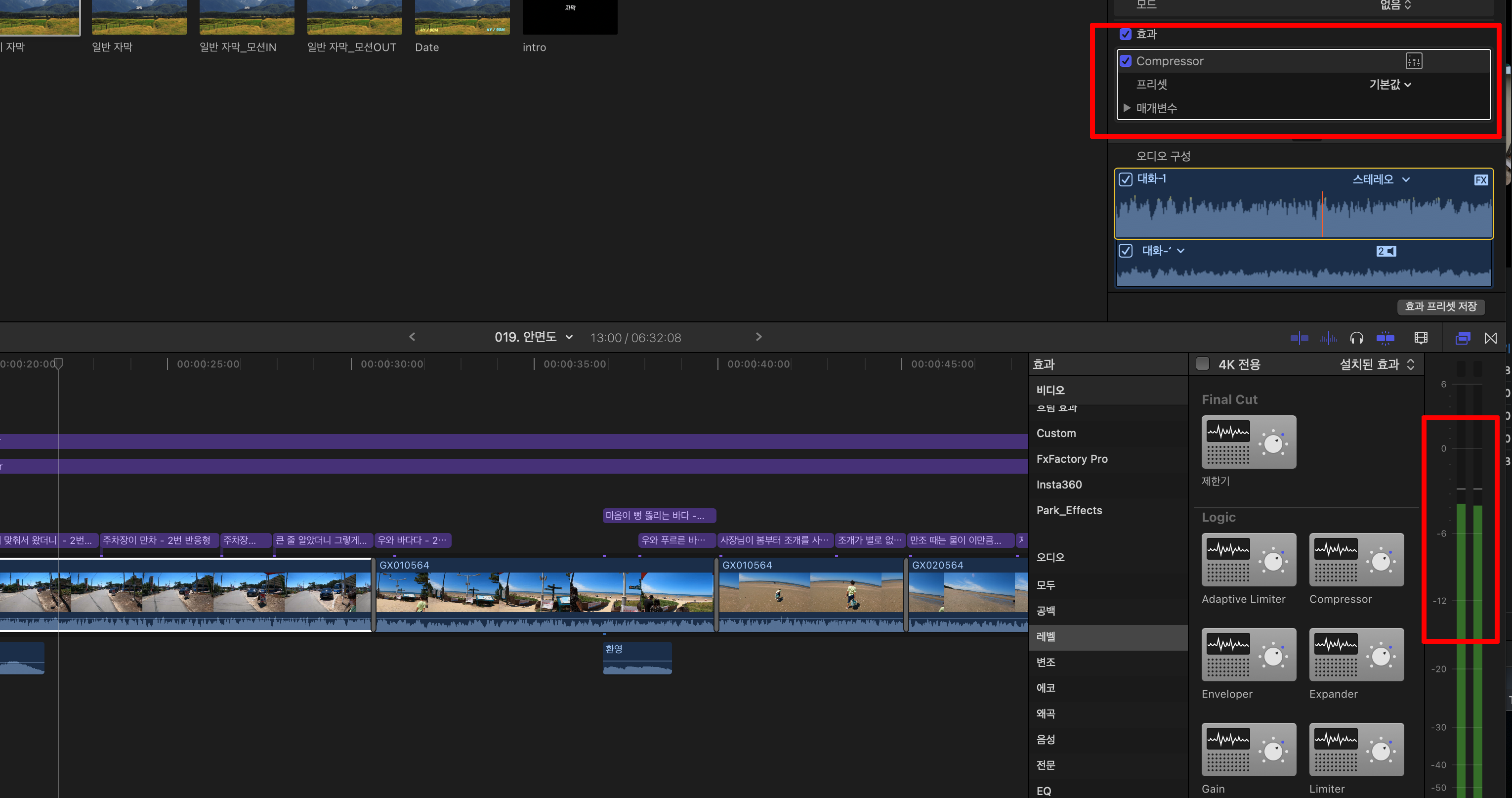Toggle the snapping icon
This screenshot has width=1512, height=798.
pos(1385,338)
